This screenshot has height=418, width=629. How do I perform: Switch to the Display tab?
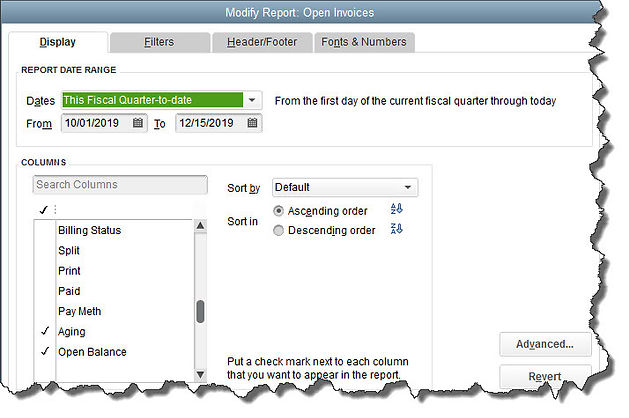pos(58,42)
